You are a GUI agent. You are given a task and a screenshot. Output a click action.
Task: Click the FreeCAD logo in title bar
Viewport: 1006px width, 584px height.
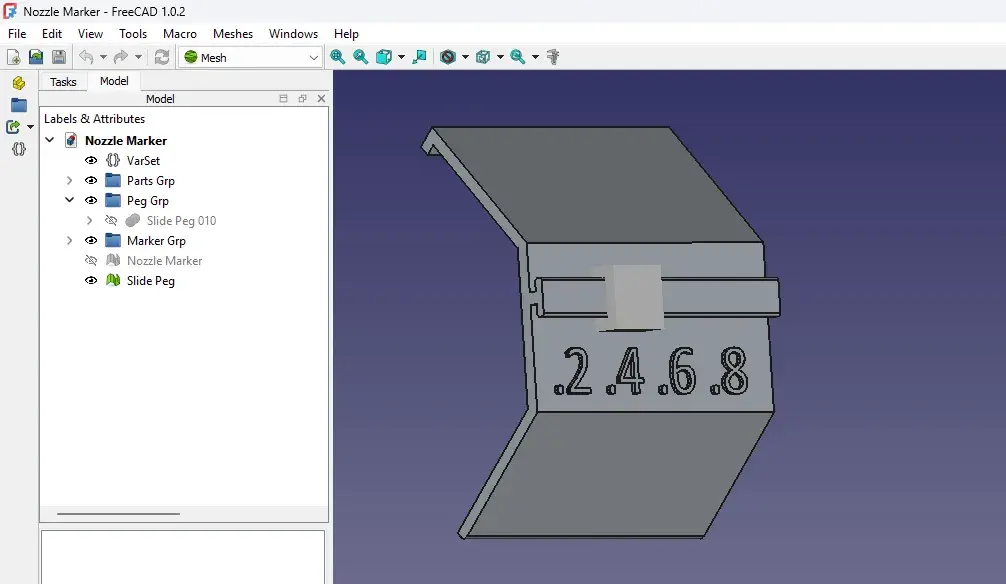pos(10,11)
